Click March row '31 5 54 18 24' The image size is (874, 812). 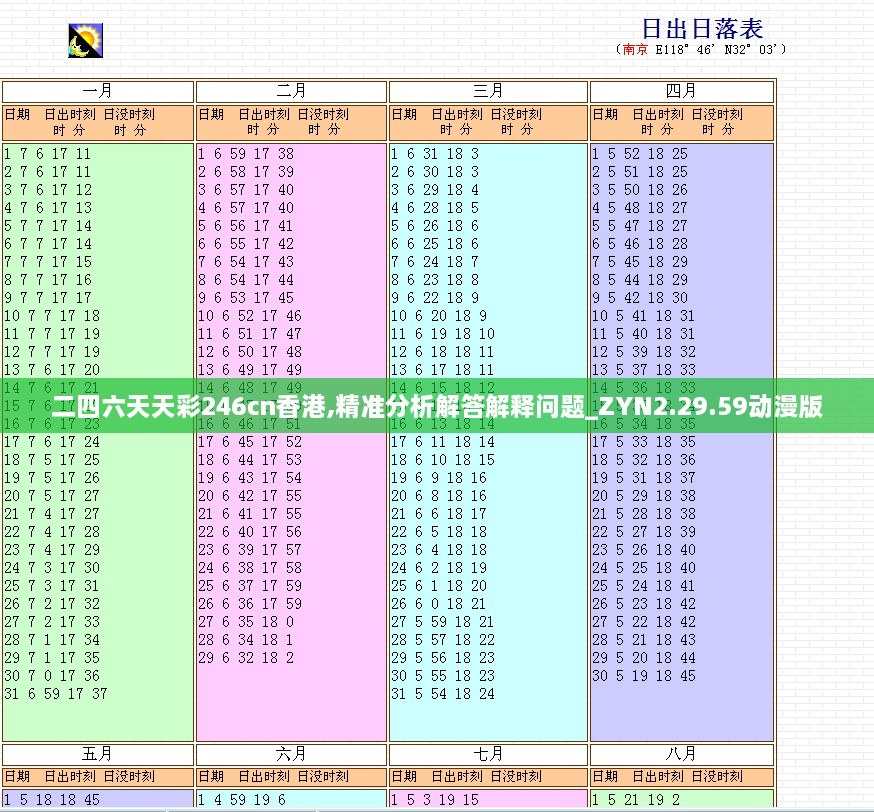coord(443,694)
